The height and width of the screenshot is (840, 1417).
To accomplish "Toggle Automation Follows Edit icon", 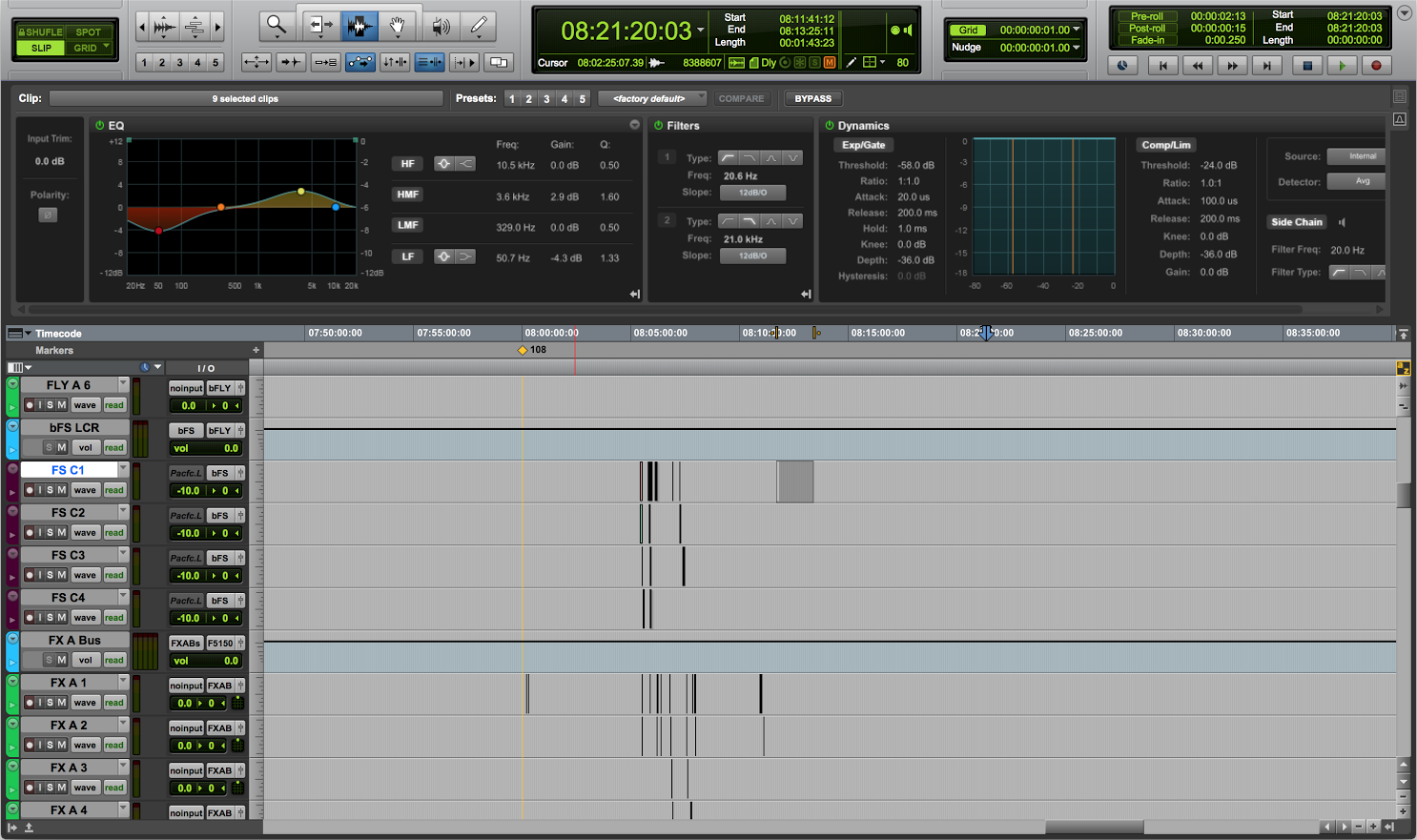I will 359,62.
